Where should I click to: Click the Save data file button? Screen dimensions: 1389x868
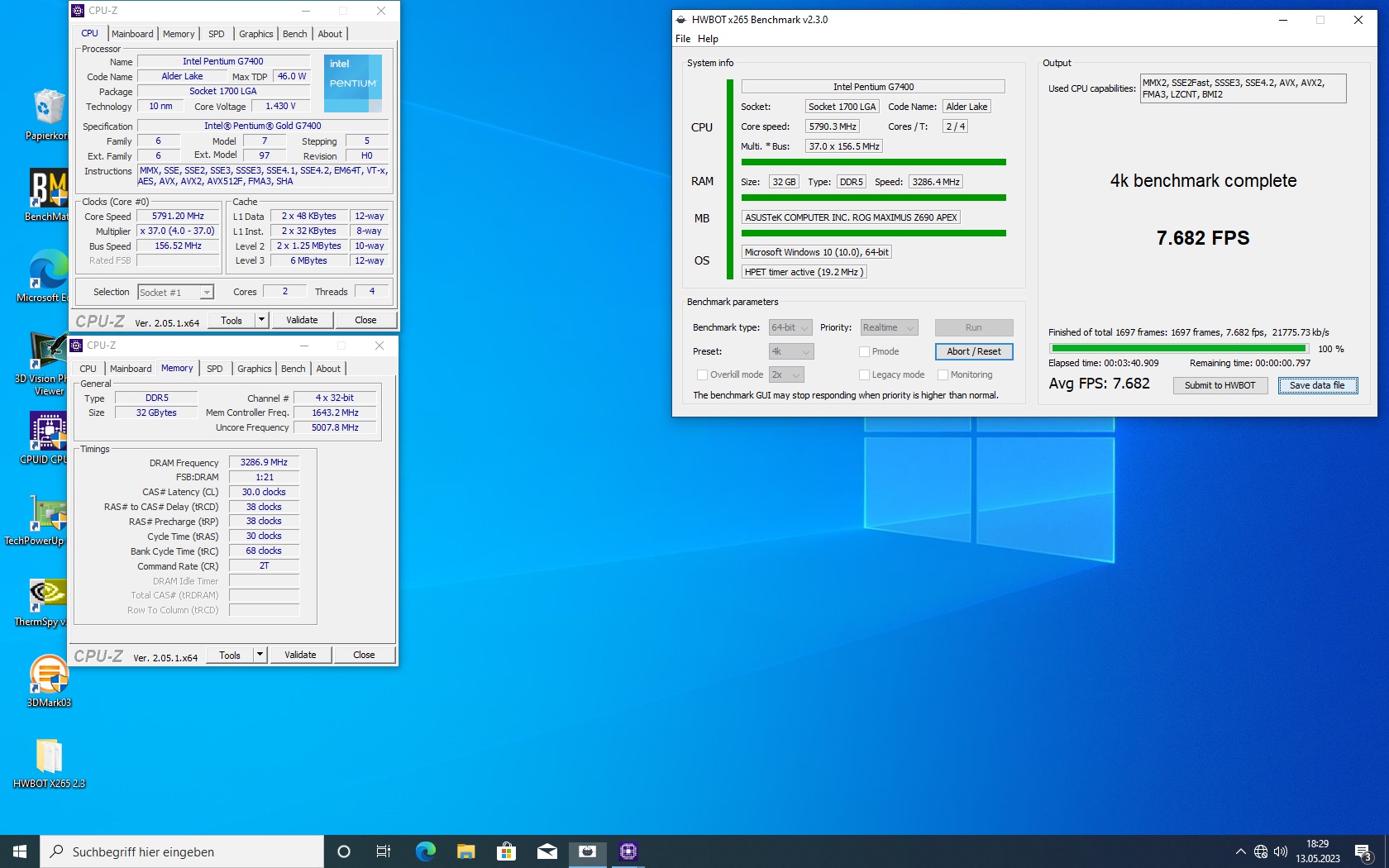coord(1318,385)
